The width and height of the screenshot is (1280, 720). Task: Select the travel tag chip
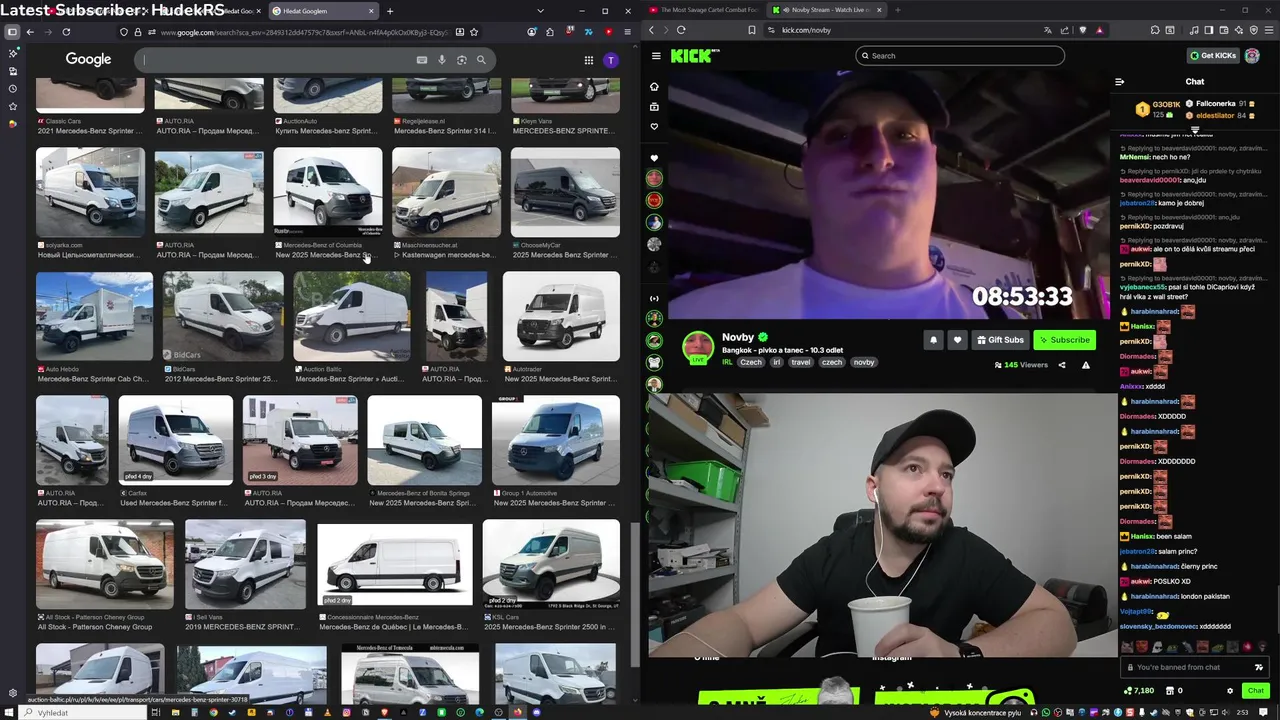801,362
